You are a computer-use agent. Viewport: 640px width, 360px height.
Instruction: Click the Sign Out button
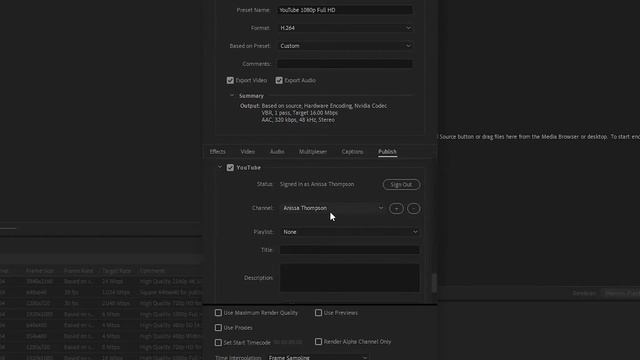[x=401, y=184]
